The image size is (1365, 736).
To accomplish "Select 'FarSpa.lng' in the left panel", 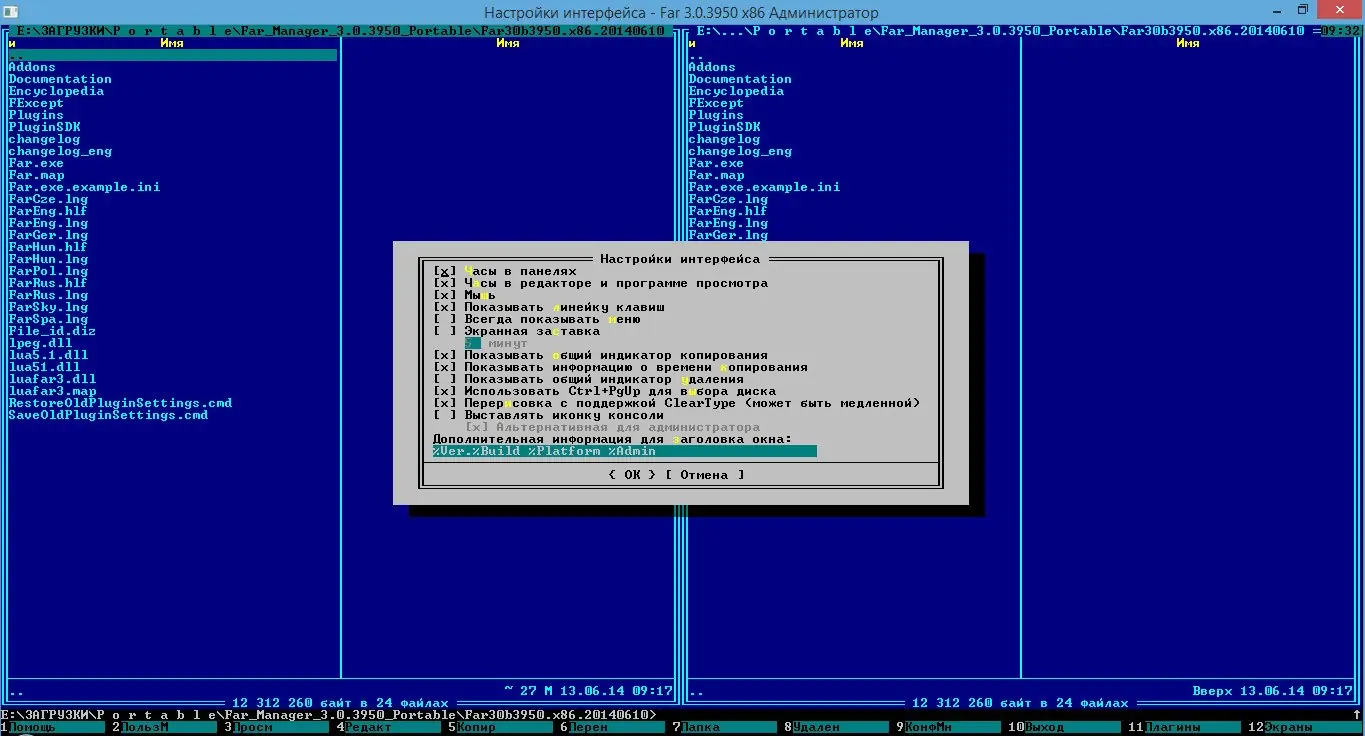I will pyautogui.click(x=48, y=319).
